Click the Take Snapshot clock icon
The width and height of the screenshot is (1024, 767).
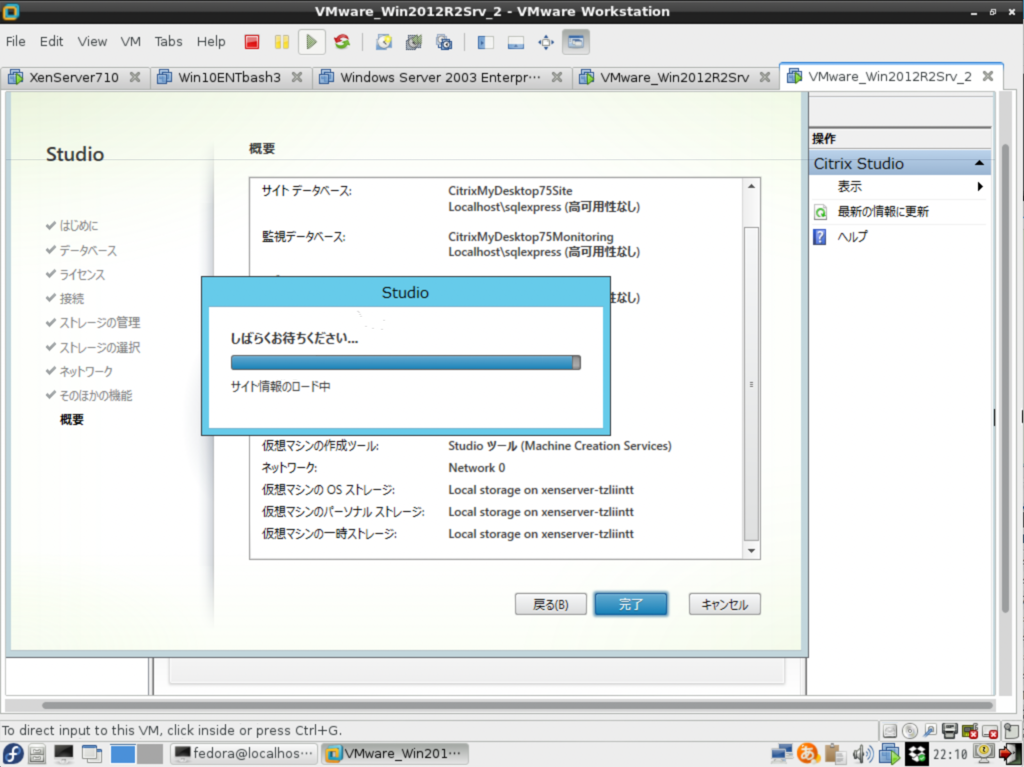383,42
